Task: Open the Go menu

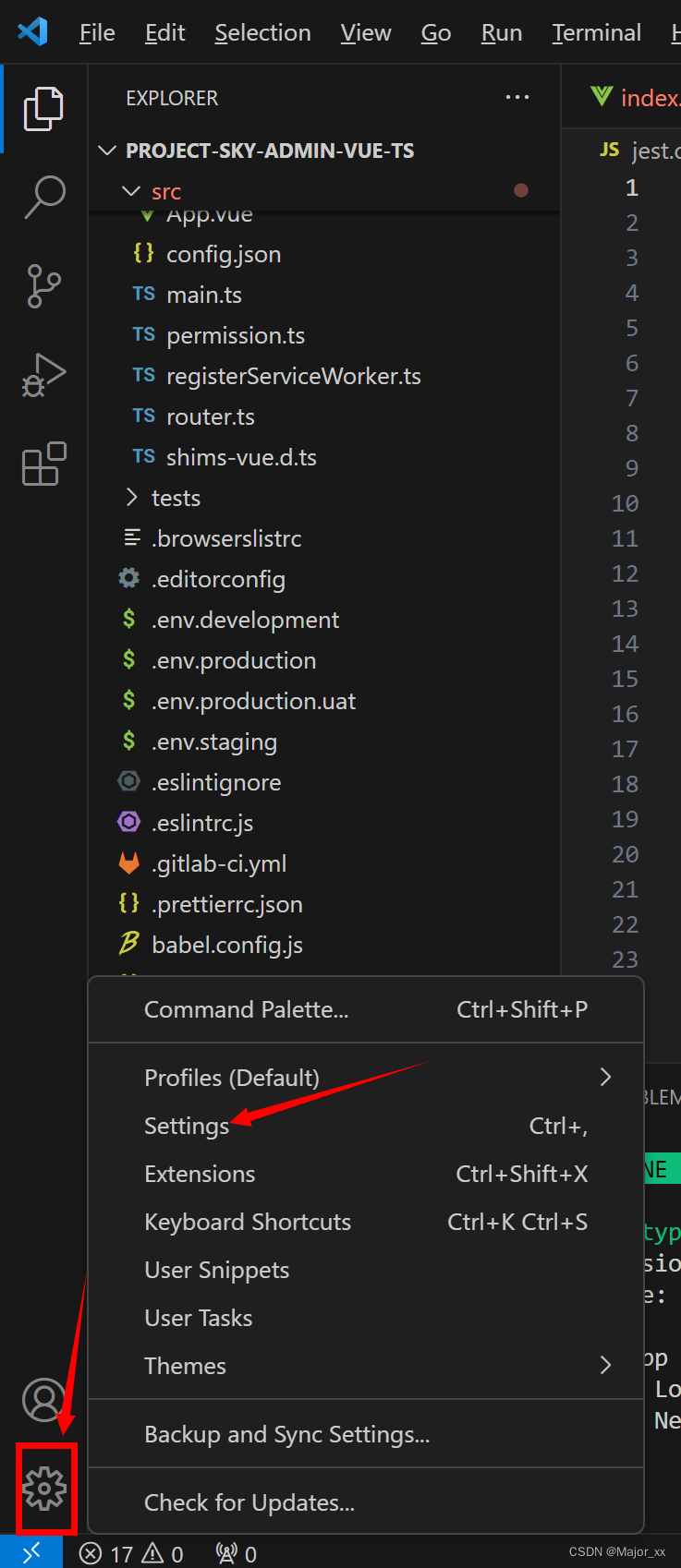Action: click(436, 33)
